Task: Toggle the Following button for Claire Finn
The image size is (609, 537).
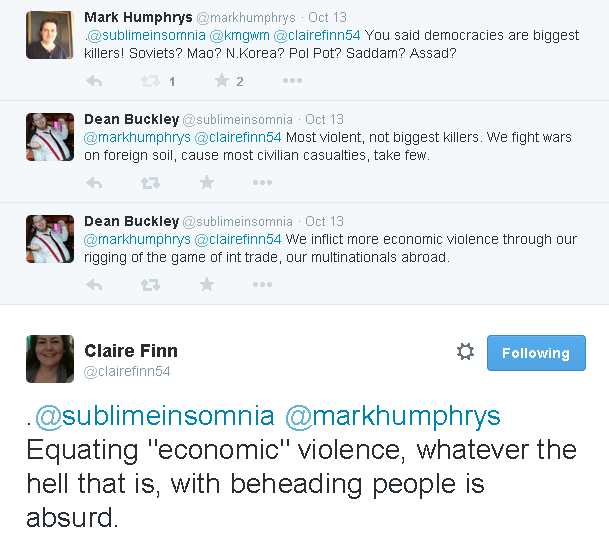Action: (x=536, y=353)
